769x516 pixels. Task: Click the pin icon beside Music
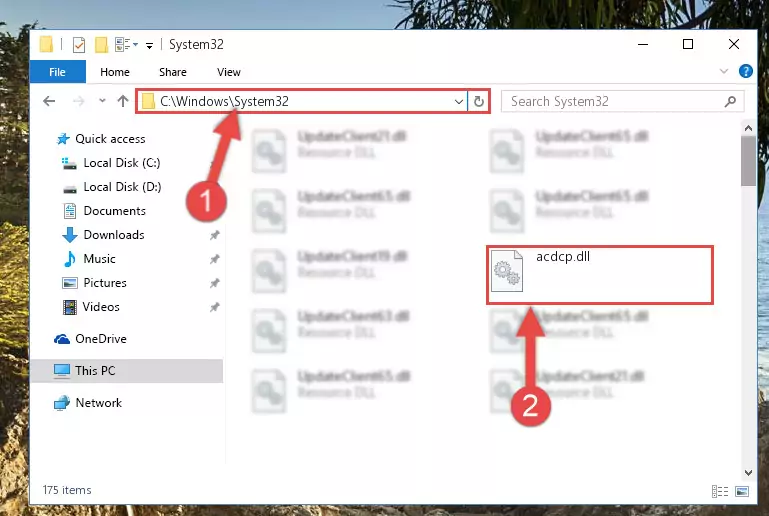tap(214, 259)
